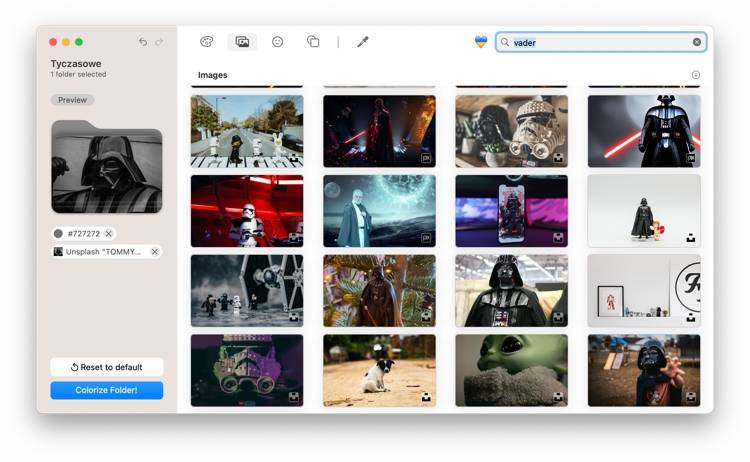Click the Darth Vader folder preview

coord(107,166)
